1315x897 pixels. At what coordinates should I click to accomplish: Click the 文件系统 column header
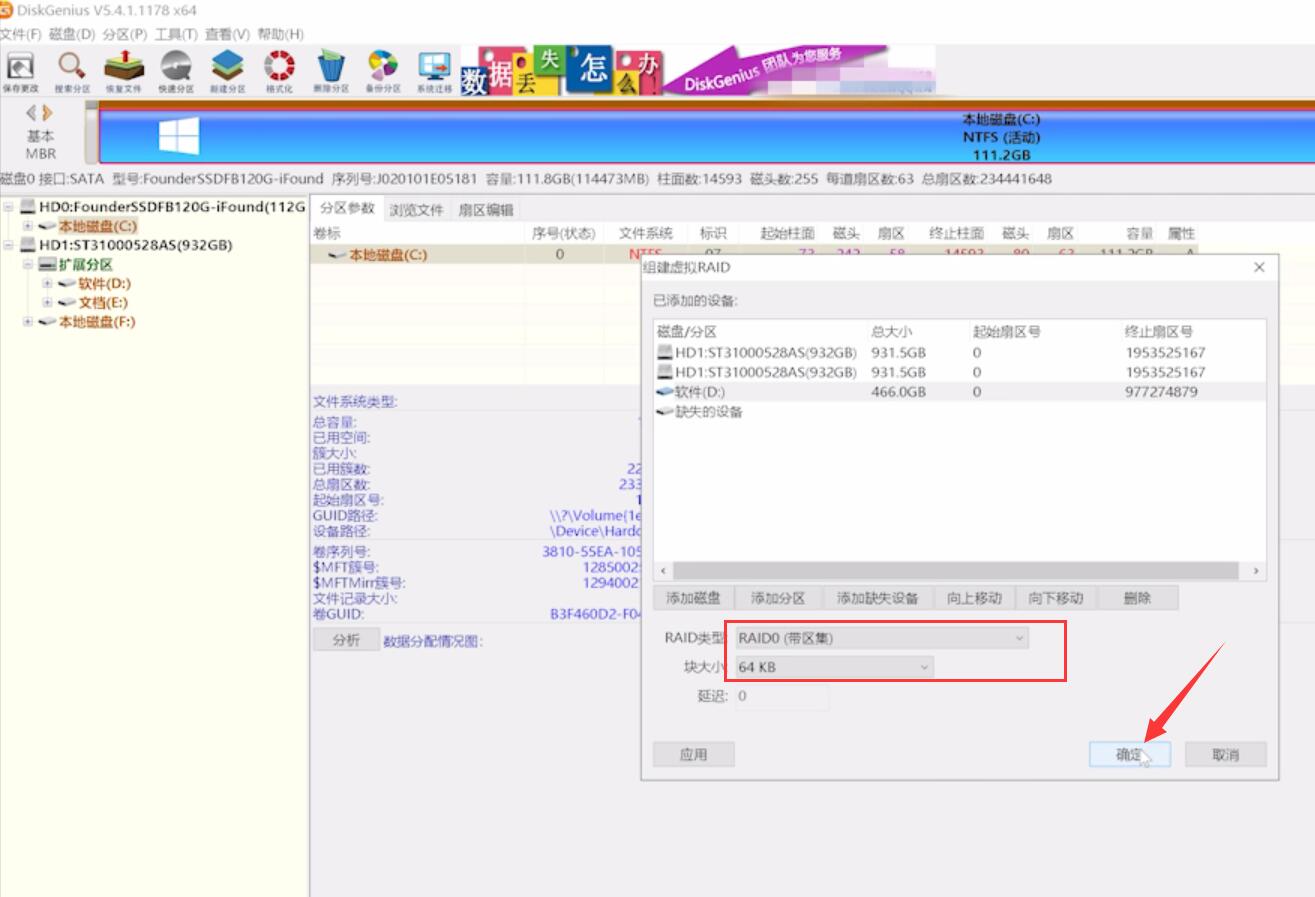click(x=646, y=233)
